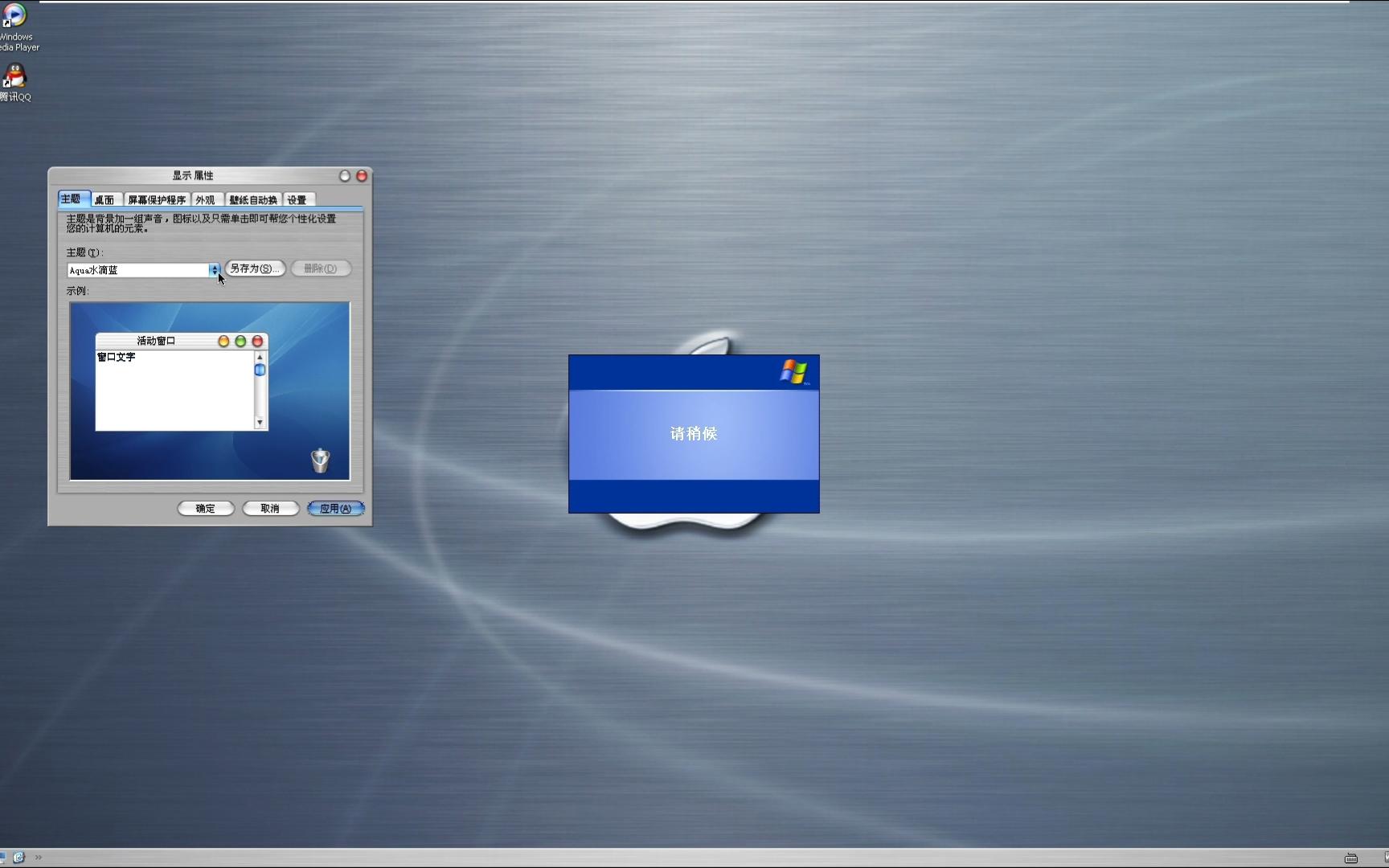Click the trash can icon in theme preview
Viewport: 1389px width, 868px height.
pos(321,461)
